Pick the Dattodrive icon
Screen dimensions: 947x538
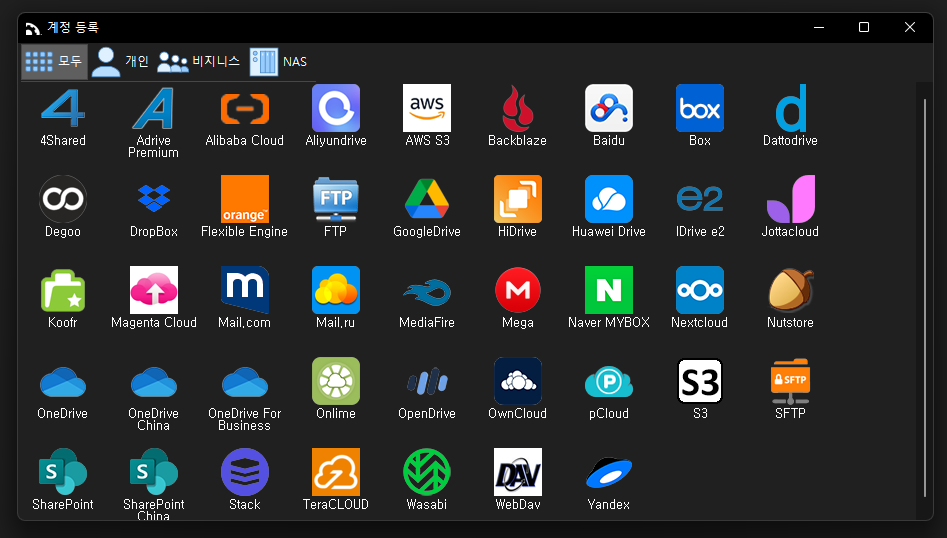(x=791, y=109)
